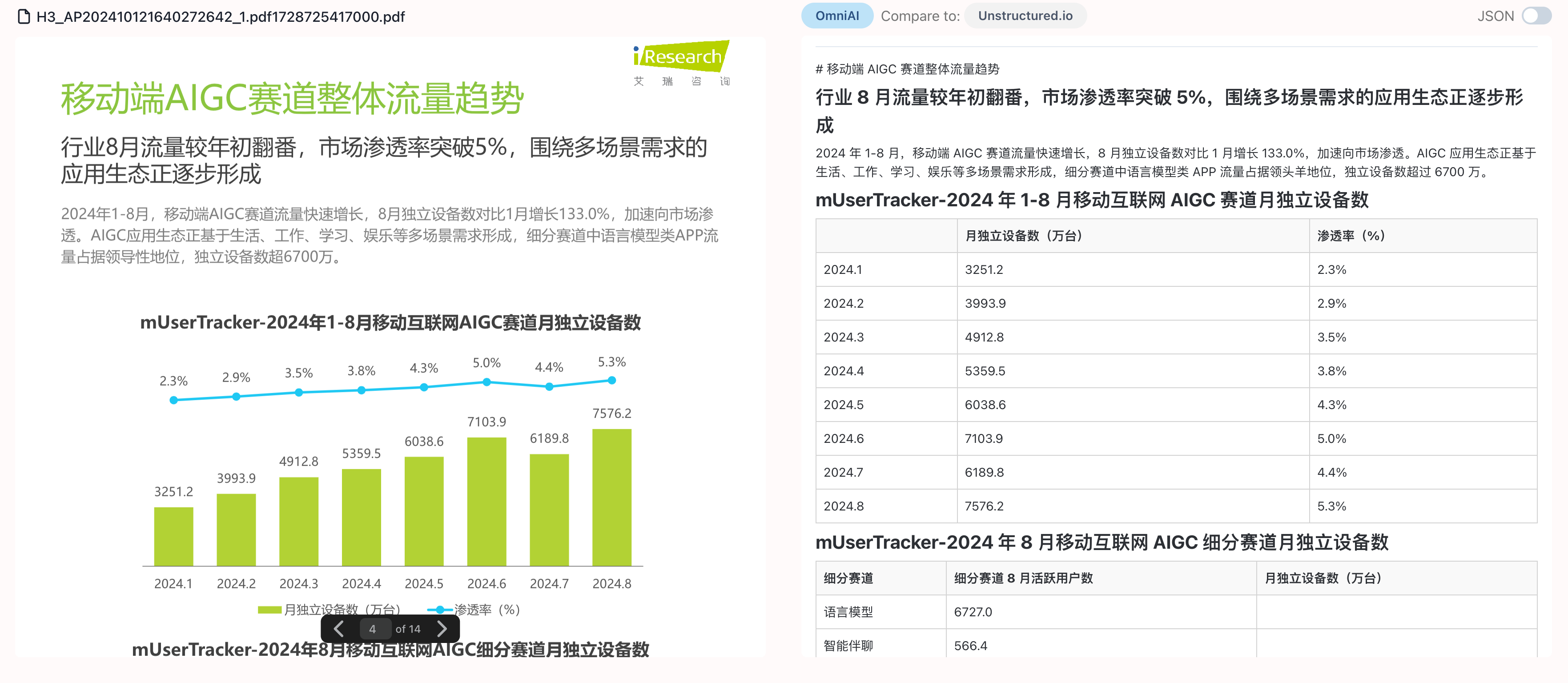Click the 2024.1 bar labeled 3251.2
The image size is (1568, 683).
(173, 536)
